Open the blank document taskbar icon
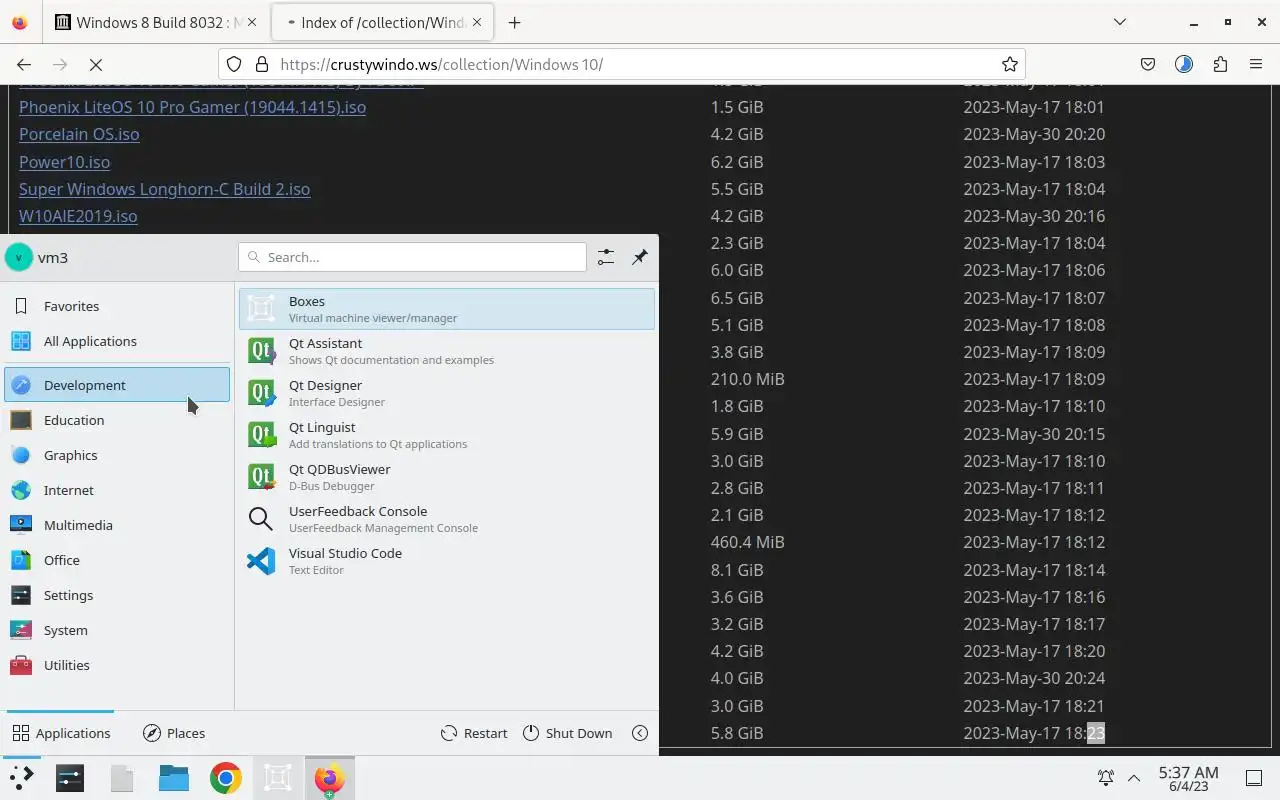Screen dimensions: 1280x800 122,778
